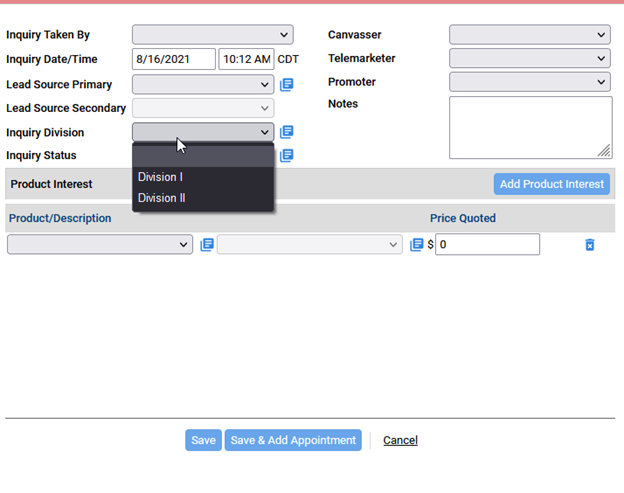Click the inquiry date field 8/16/2021
This screenshot has height=493, width=624.
174,59
